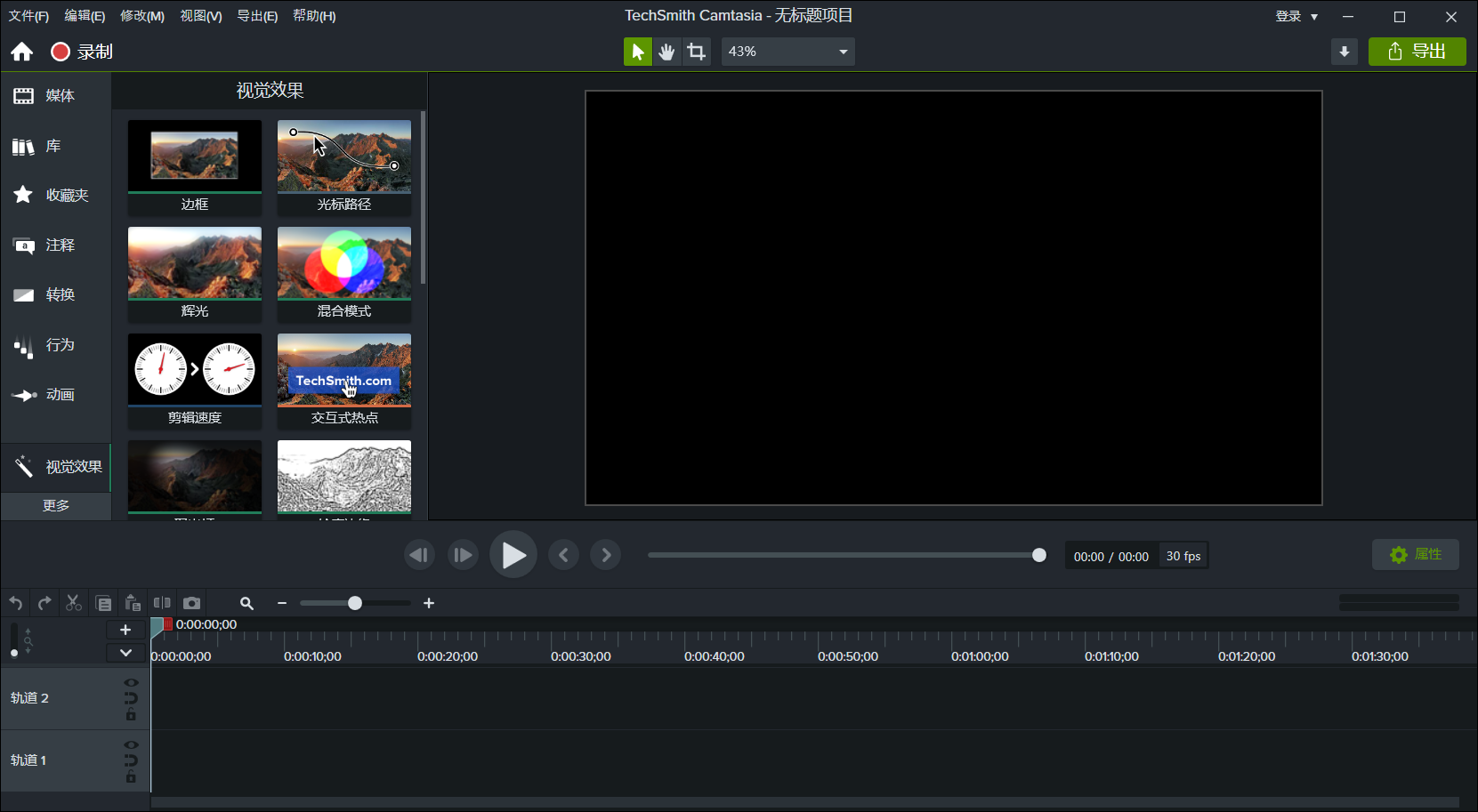The height and width of the screenshot is (812, 1478).
Task: Open the 属性 (properties) panel
Action: [x=1415, y=554]
